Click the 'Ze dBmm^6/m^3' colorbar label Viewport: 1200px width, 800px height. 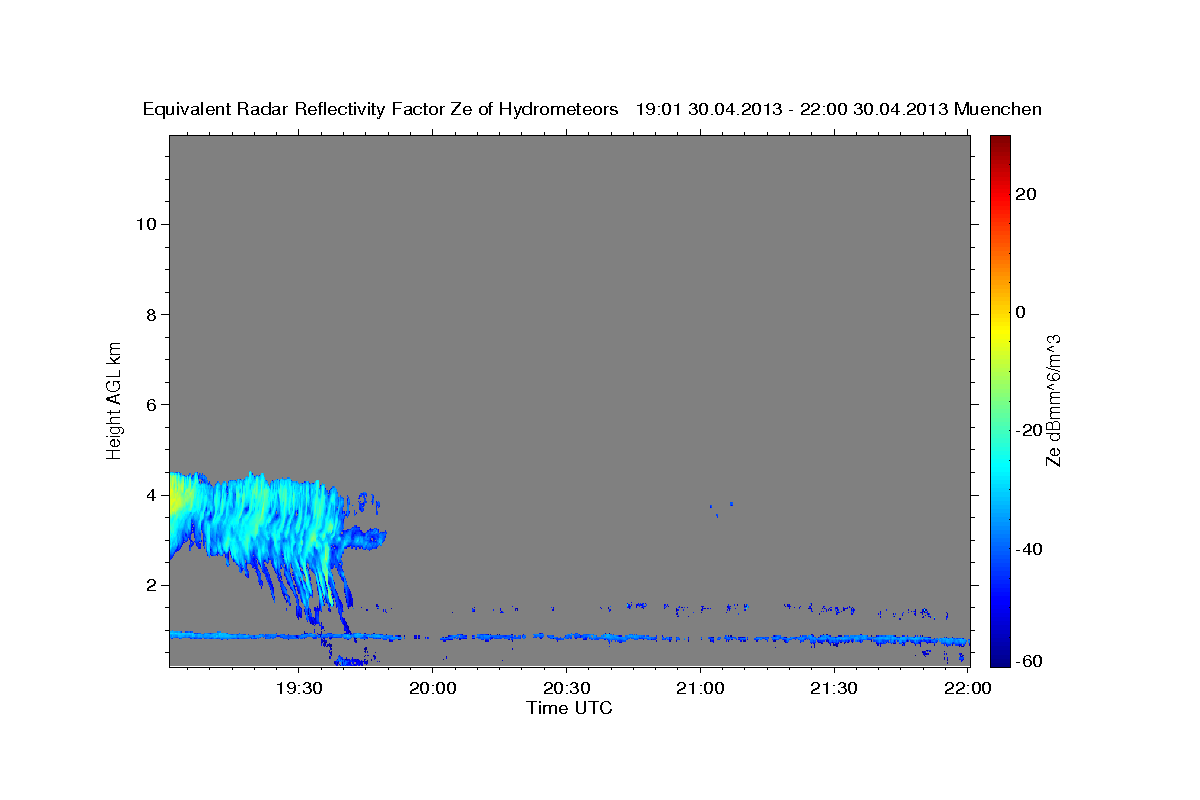[1053, 400]
